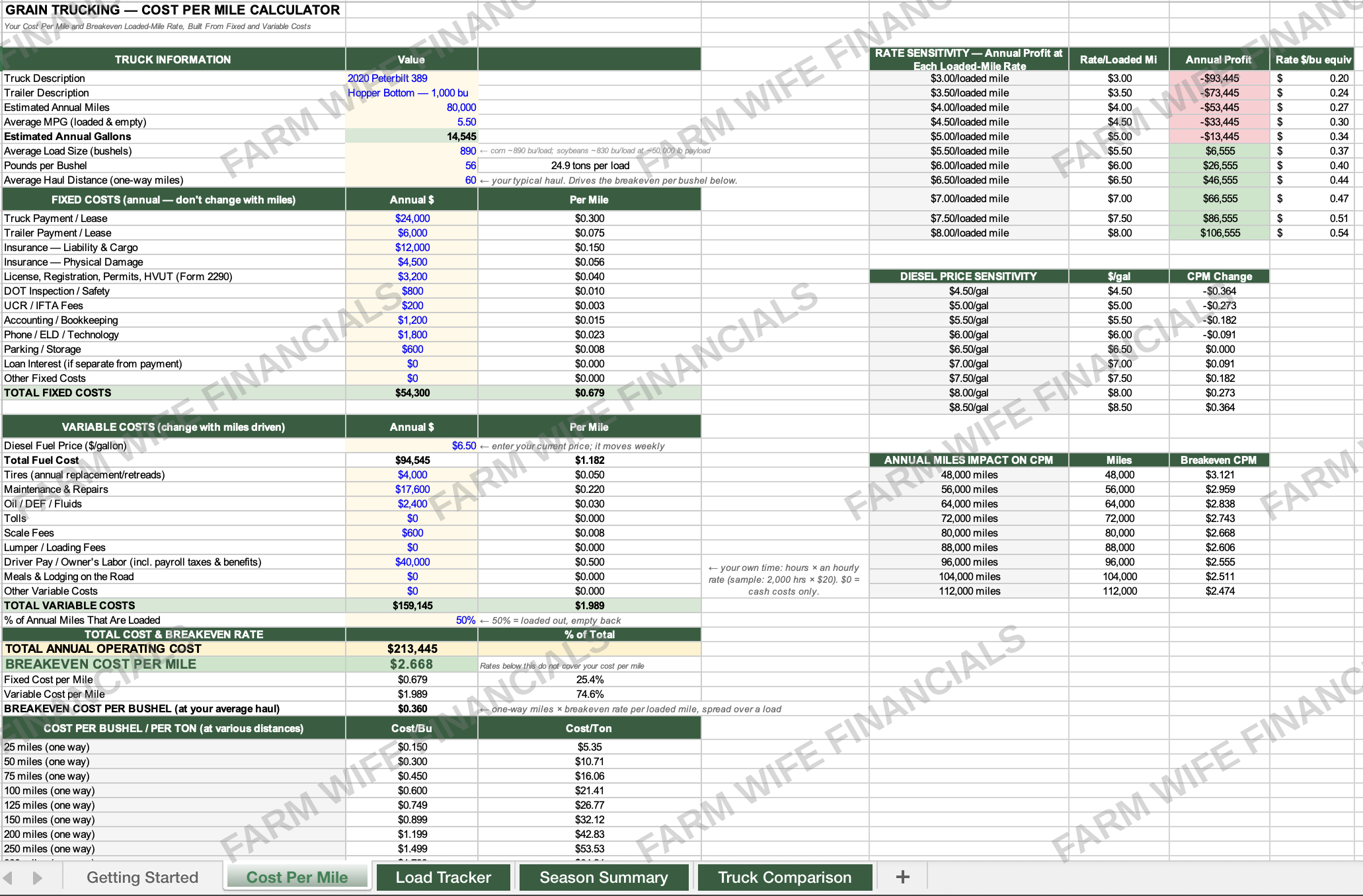This screenshot has height=896, width=1363.
Task: Click the Tires $4,000 annual cell
Action: [x=411, y=474]
